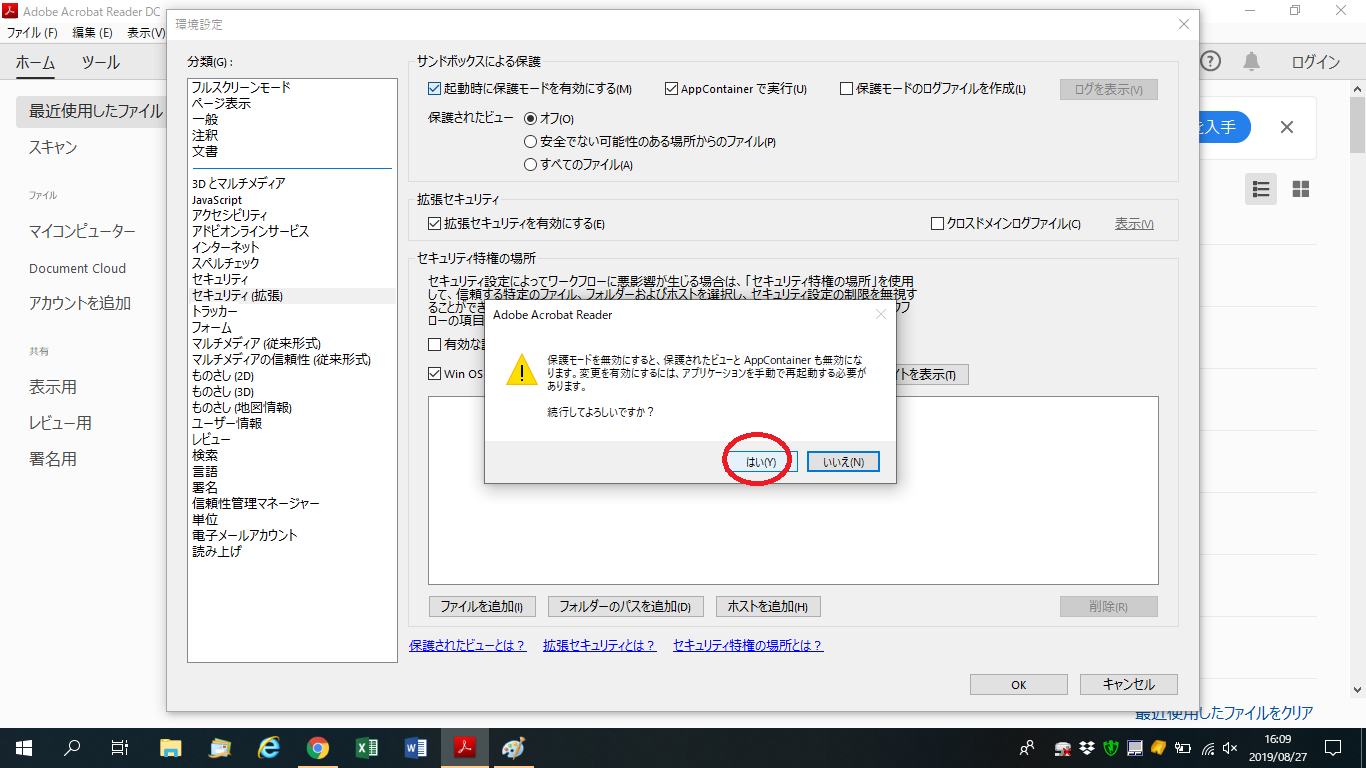Image resolution: width=1366 pixels, height=768 pixels.
Task: Open File Explorer from taskbar
Action: (171, 748)
